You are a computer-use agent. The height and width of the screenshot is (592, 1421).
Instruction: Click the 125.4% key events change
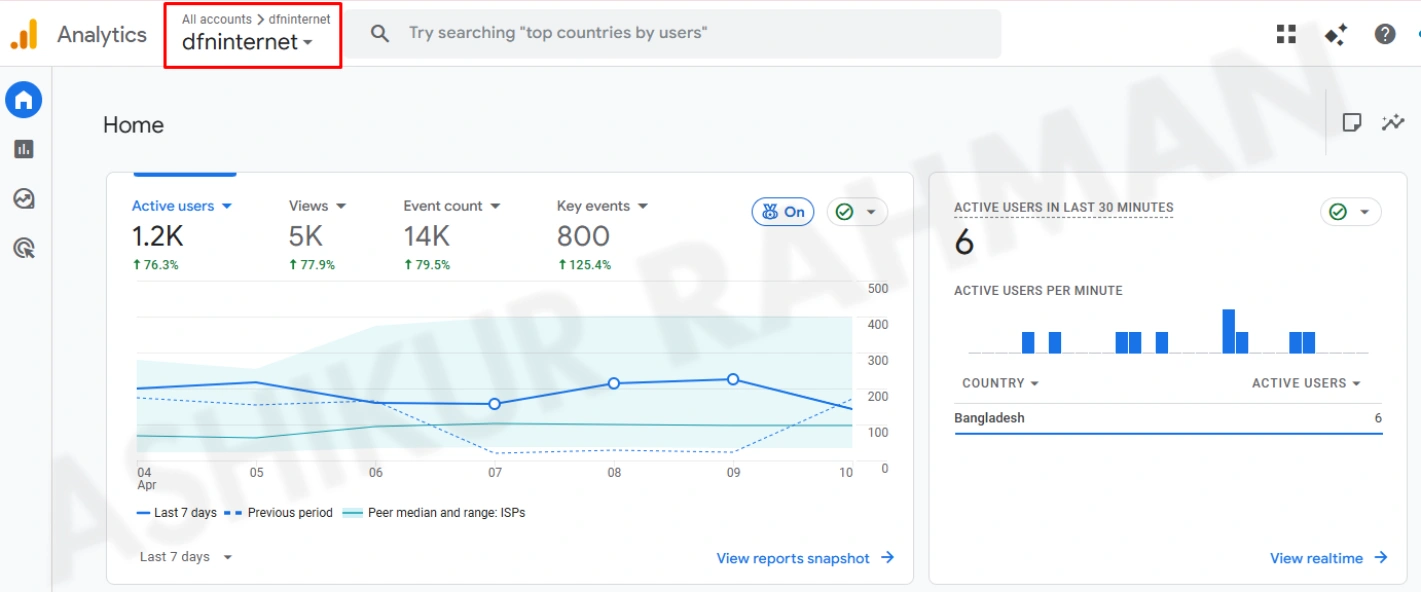584,265
